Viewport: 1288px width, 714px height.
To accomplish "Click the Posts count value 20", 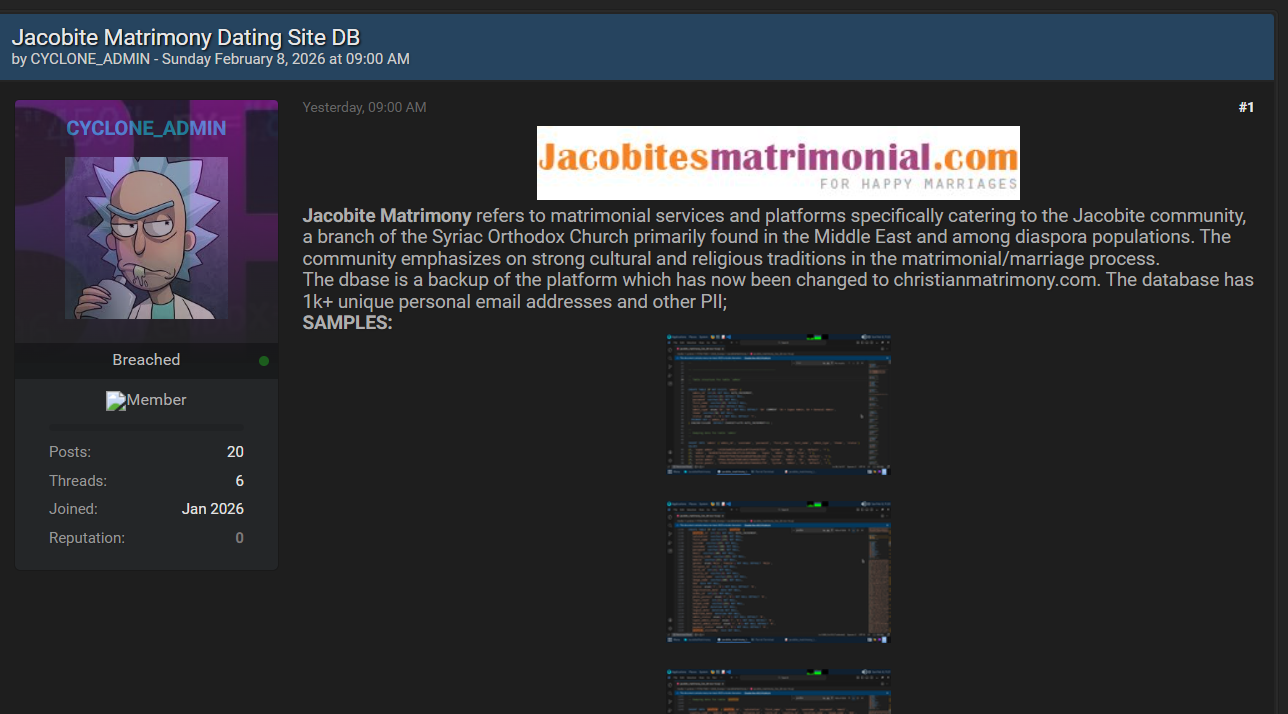I will click(x=235, y=452).
